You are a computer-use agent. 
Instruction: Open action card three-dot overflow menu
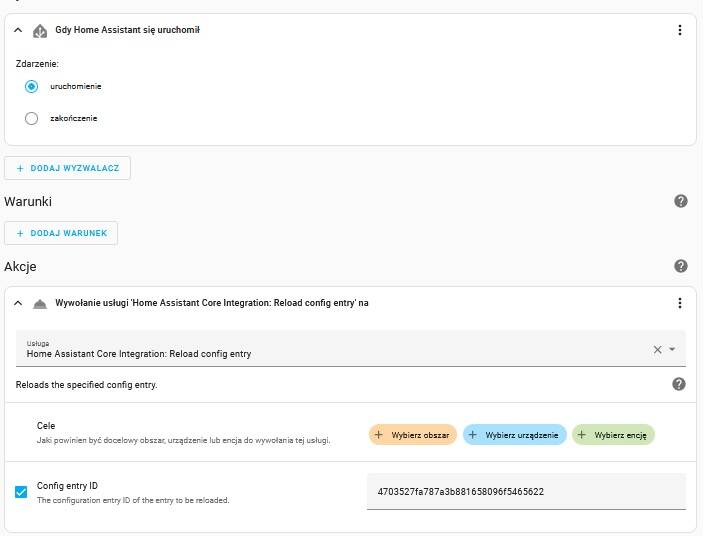pos(679,303)
